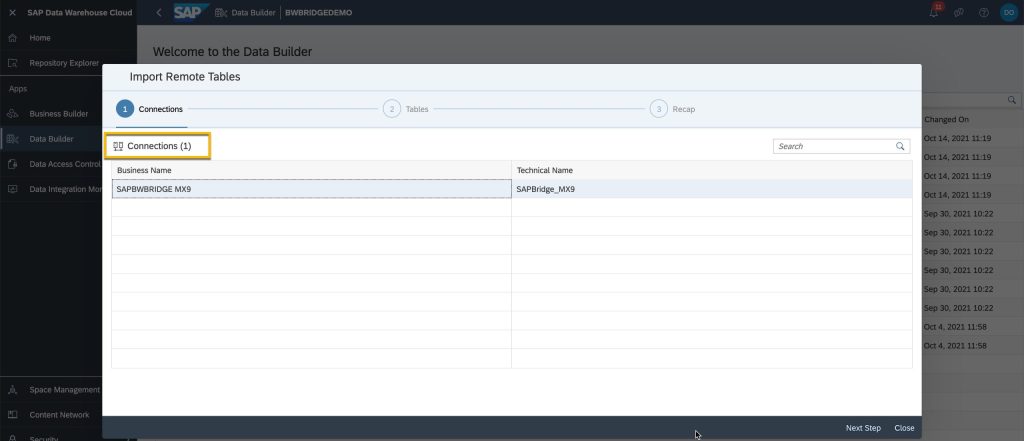Click the Changed On column header behind dialog
This screenshot has width=1024, height=441.
click(x=946, y=120)
